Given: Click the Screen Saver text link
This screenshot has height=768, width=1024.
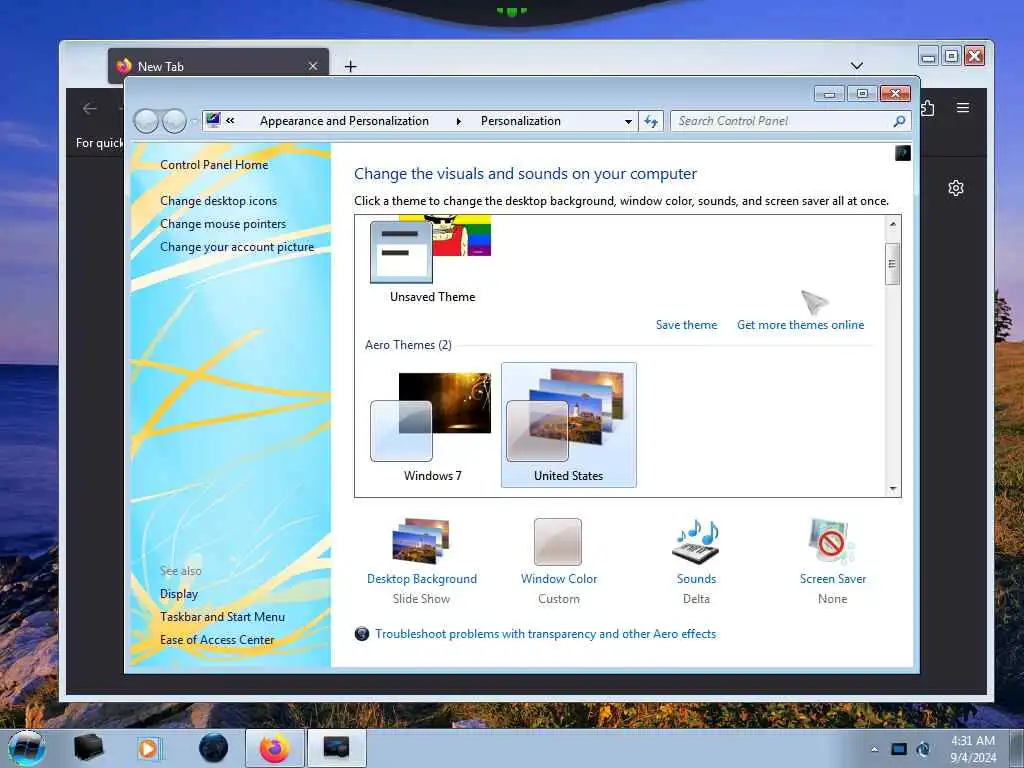Looking at the screenshot, I should 833,579.
